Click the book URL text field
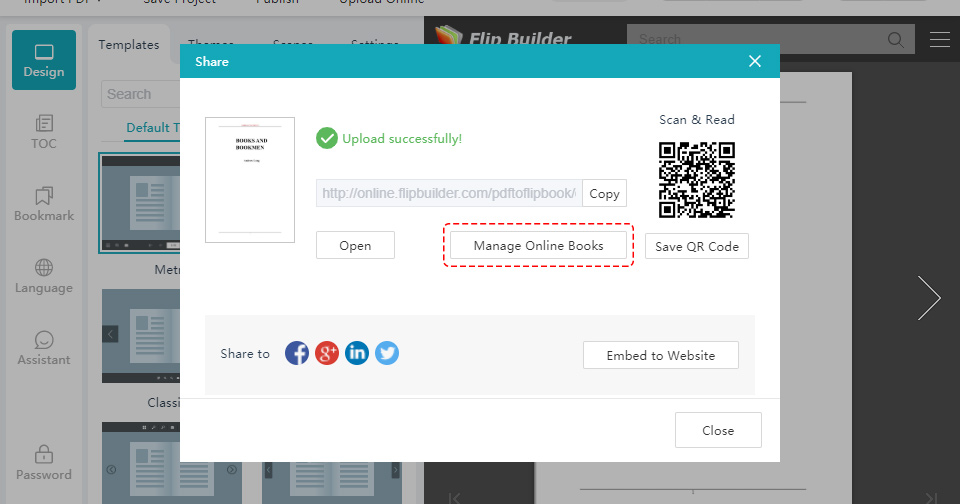Image resolution: width=960 pixels, height=504 pixels. (x=447, y=194)
